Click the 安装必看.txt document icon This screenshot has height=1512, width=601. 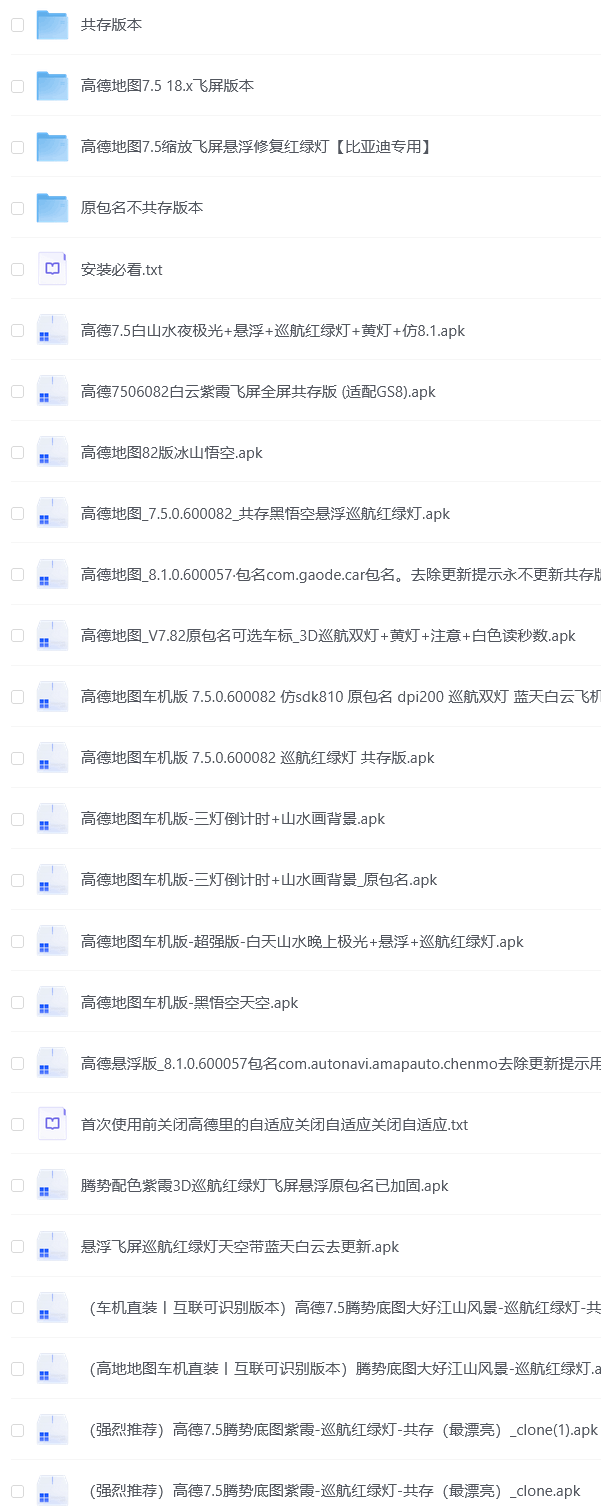click(x=52, y=269)
